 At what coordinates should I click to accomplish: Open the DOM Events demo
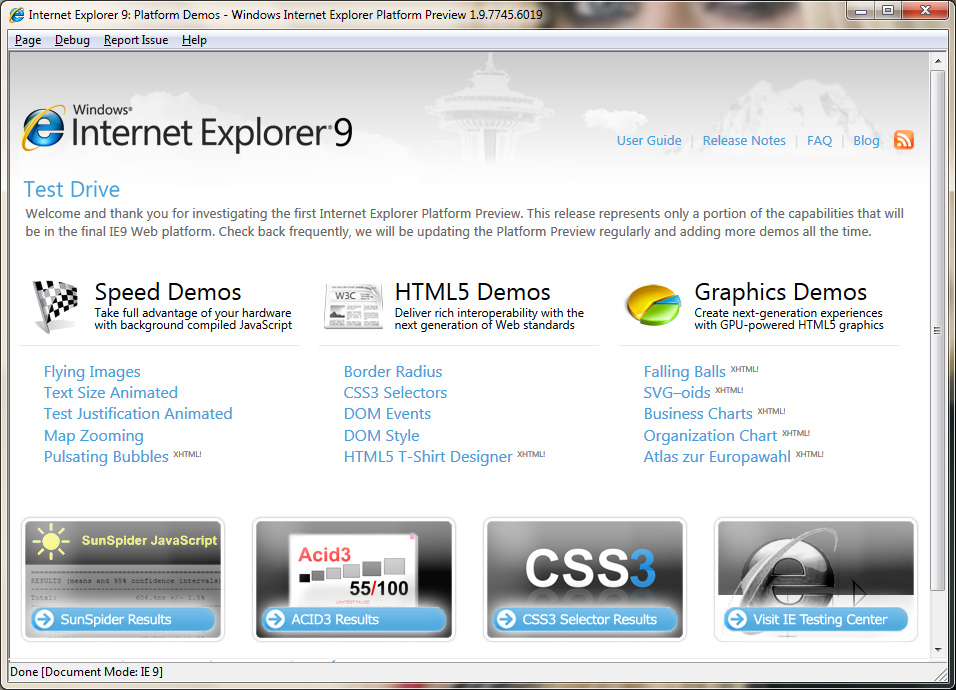pyautogui.click(x=387, y=413)
